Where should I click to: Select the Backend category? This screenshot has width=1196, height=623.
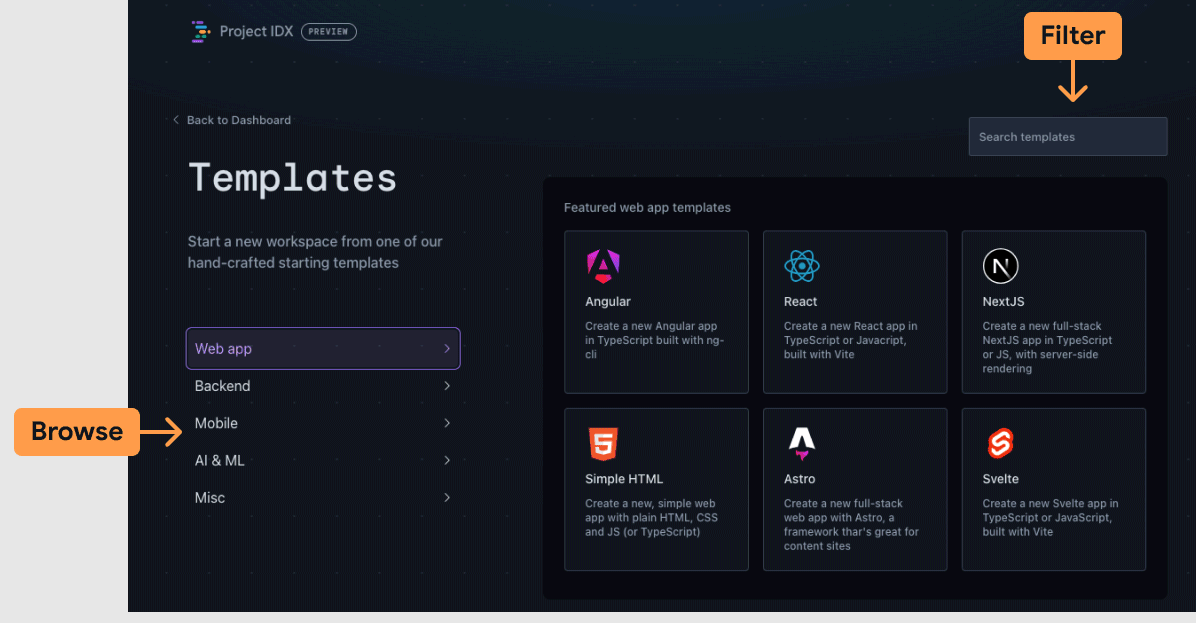click(323, 386)
